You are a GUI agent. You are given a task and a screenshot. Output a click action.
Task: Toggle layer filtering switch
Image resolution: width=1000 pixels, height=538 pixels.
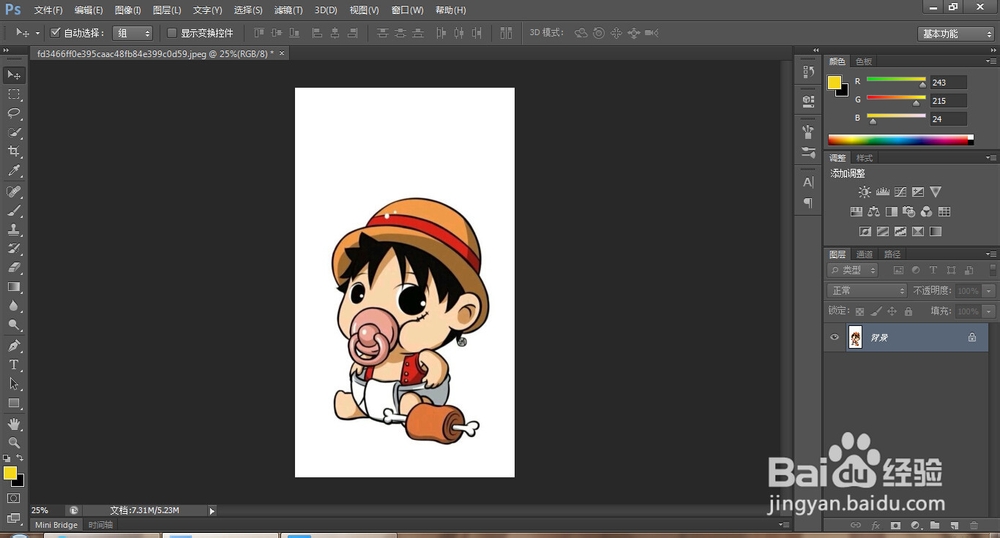click(992, 270)
